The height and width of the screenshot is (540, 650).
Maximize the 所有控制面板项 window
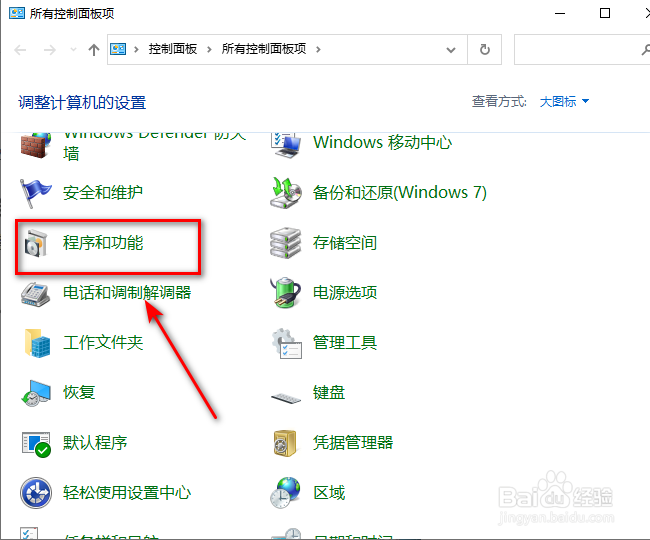click(605, 13)
